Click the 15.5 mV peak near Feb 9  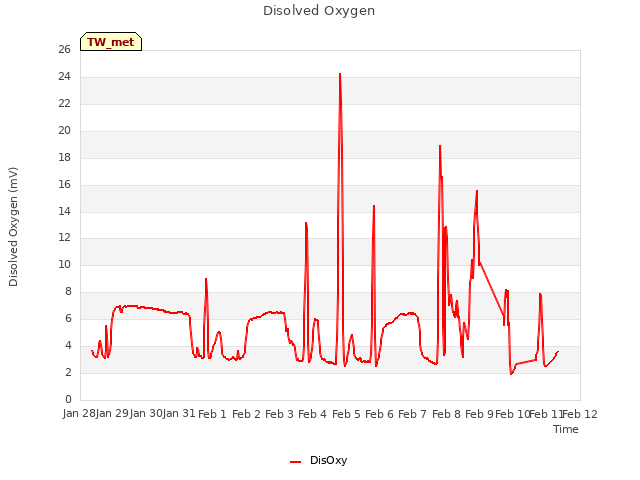click(477, 191)
